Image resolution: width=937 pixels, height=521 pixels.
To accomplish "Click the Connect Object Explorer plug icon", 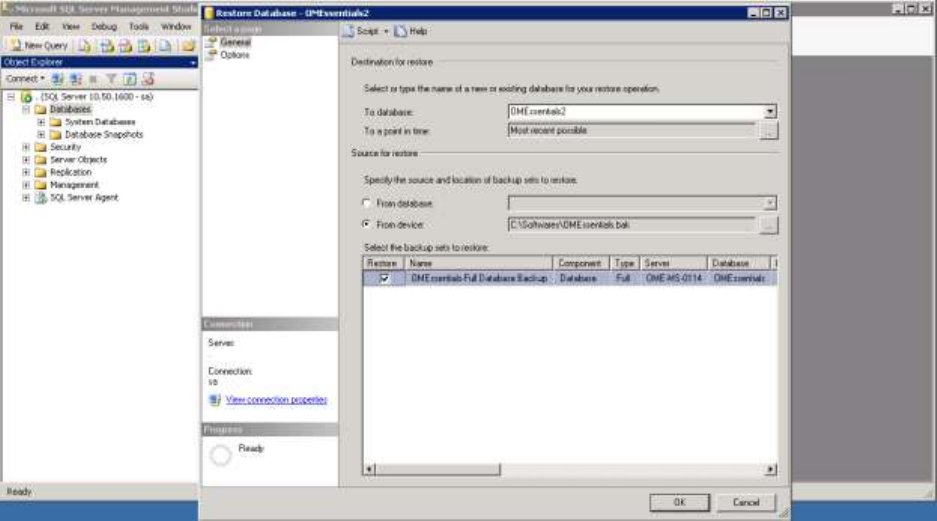I will [57, 79].
